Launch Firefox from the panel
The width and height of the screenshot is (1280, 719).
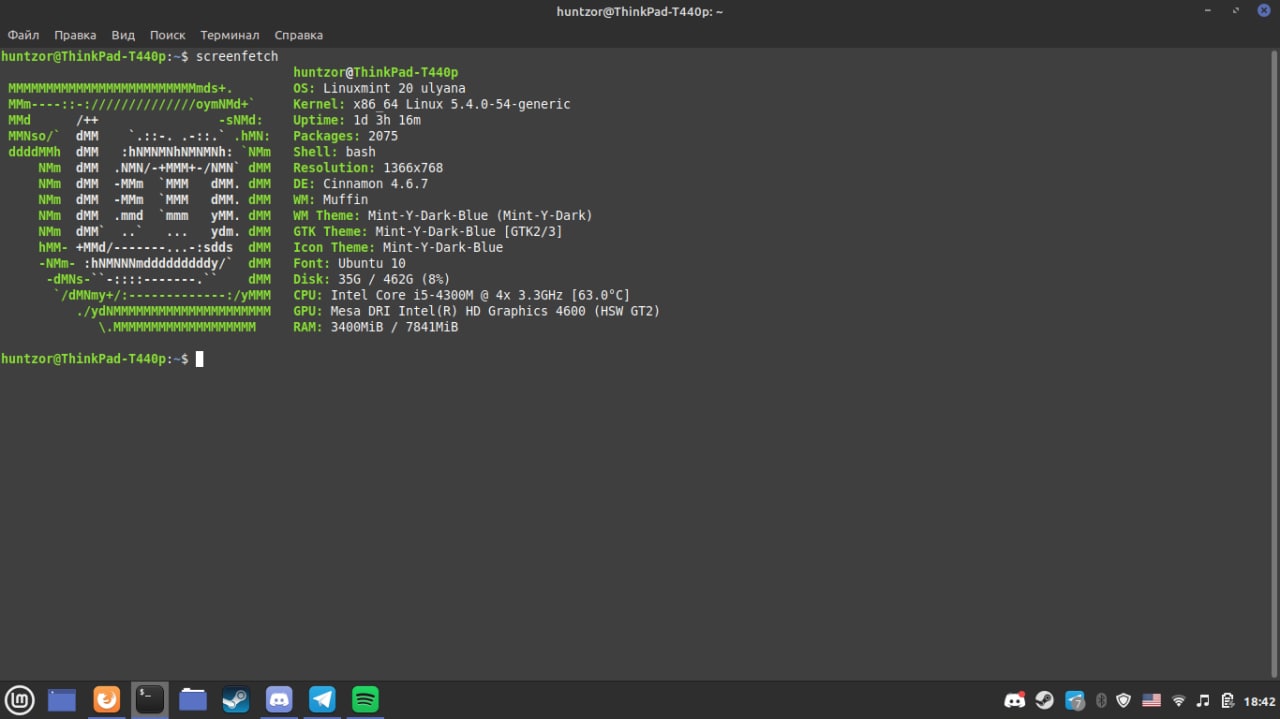[106, 699]
